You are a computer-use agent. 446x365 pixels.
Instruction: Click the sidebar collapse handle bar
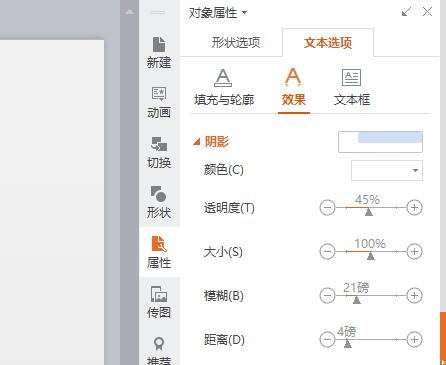pos(158,12)
